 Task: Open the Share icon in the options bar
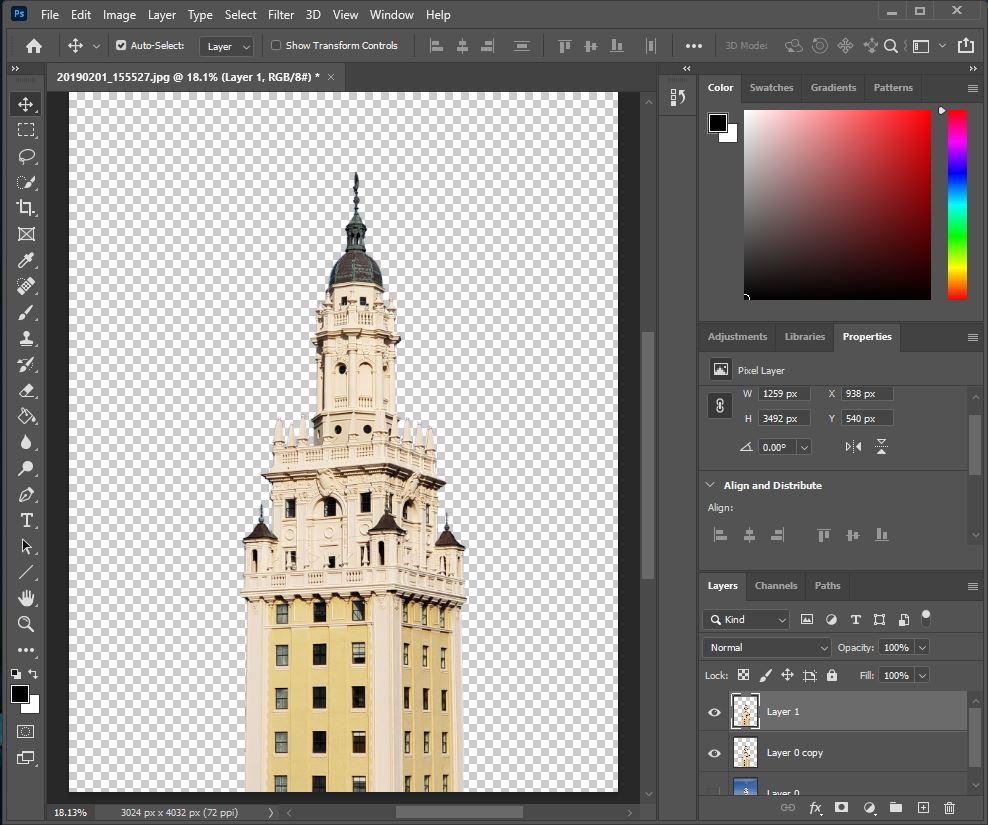[965, 45]
